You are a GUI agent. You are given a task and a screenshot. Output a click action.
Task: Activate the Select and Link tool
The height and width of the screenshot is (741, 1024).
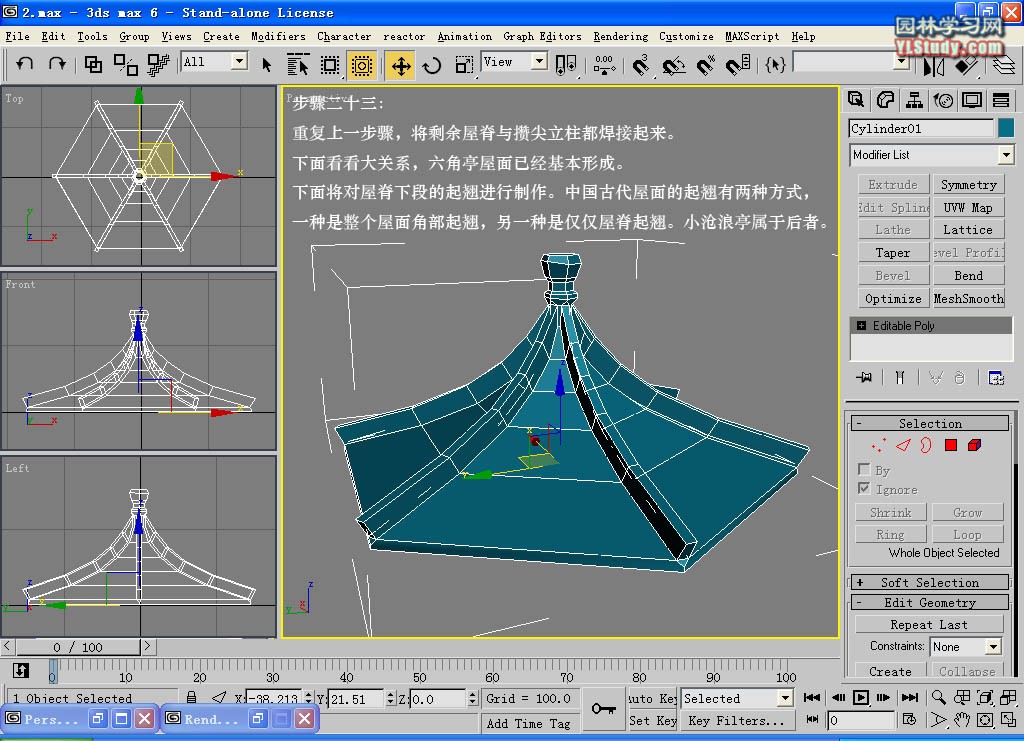click(93, 64)
